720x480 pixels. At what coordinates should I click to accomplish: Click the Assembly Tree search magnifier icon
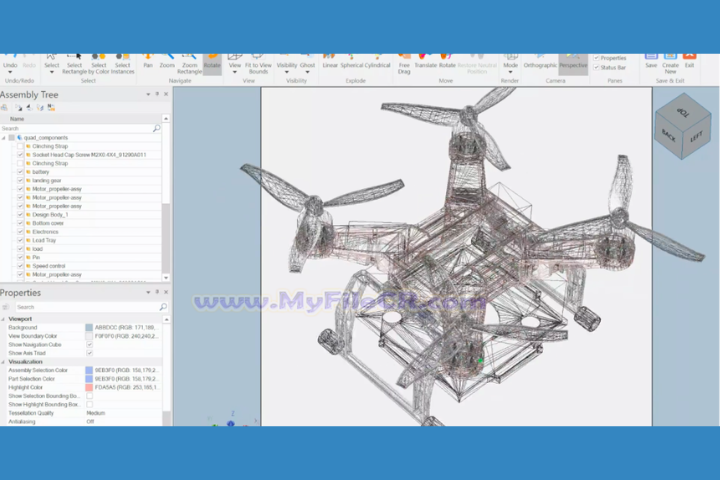point(157,128)
